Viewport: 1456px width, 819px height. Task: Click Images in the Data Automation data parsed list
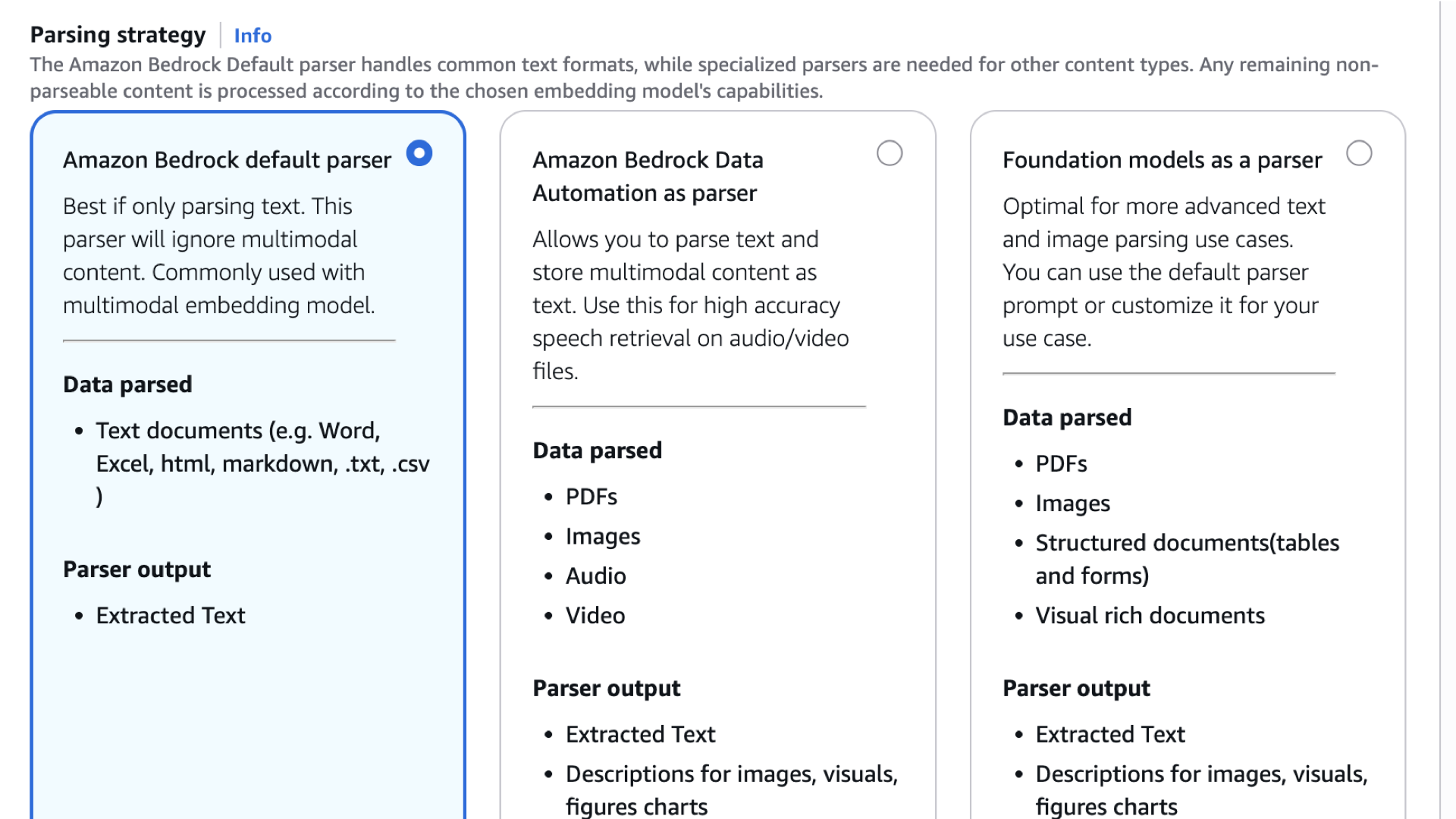[x=603, y=536]
